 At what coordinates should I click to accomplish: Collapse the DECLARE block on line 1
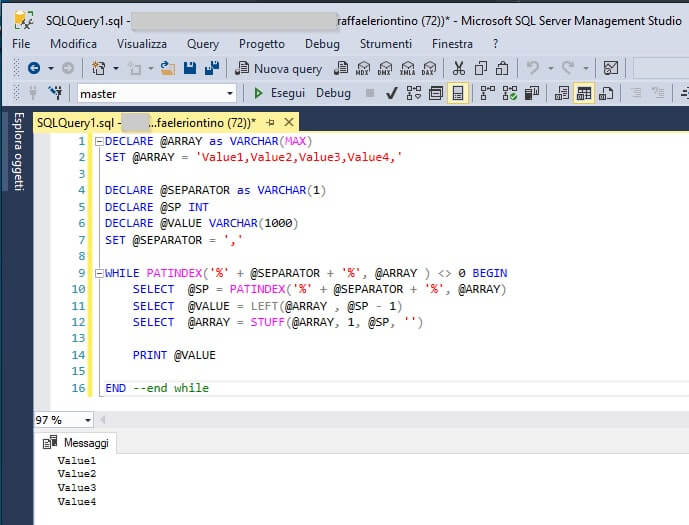coord(99,141)
